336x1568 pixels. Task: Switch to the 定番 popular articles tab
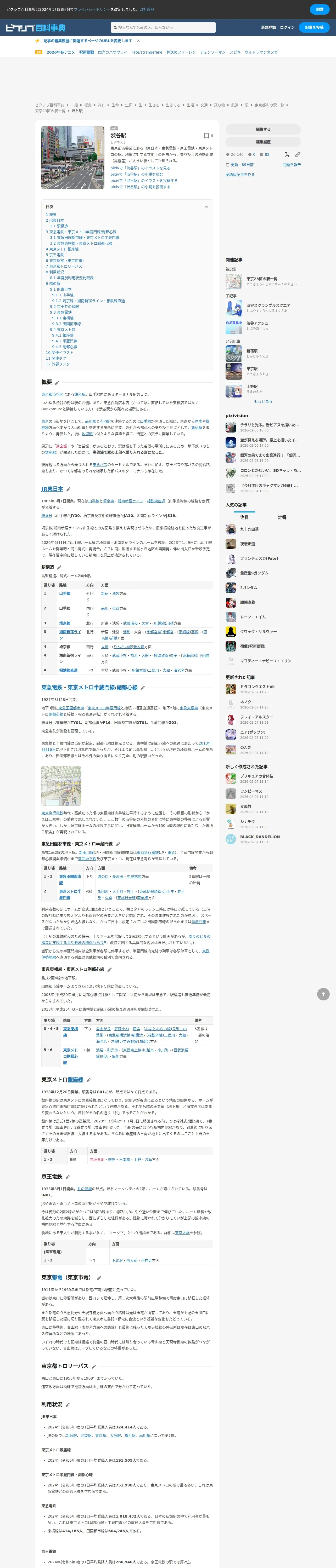point(282,517)
